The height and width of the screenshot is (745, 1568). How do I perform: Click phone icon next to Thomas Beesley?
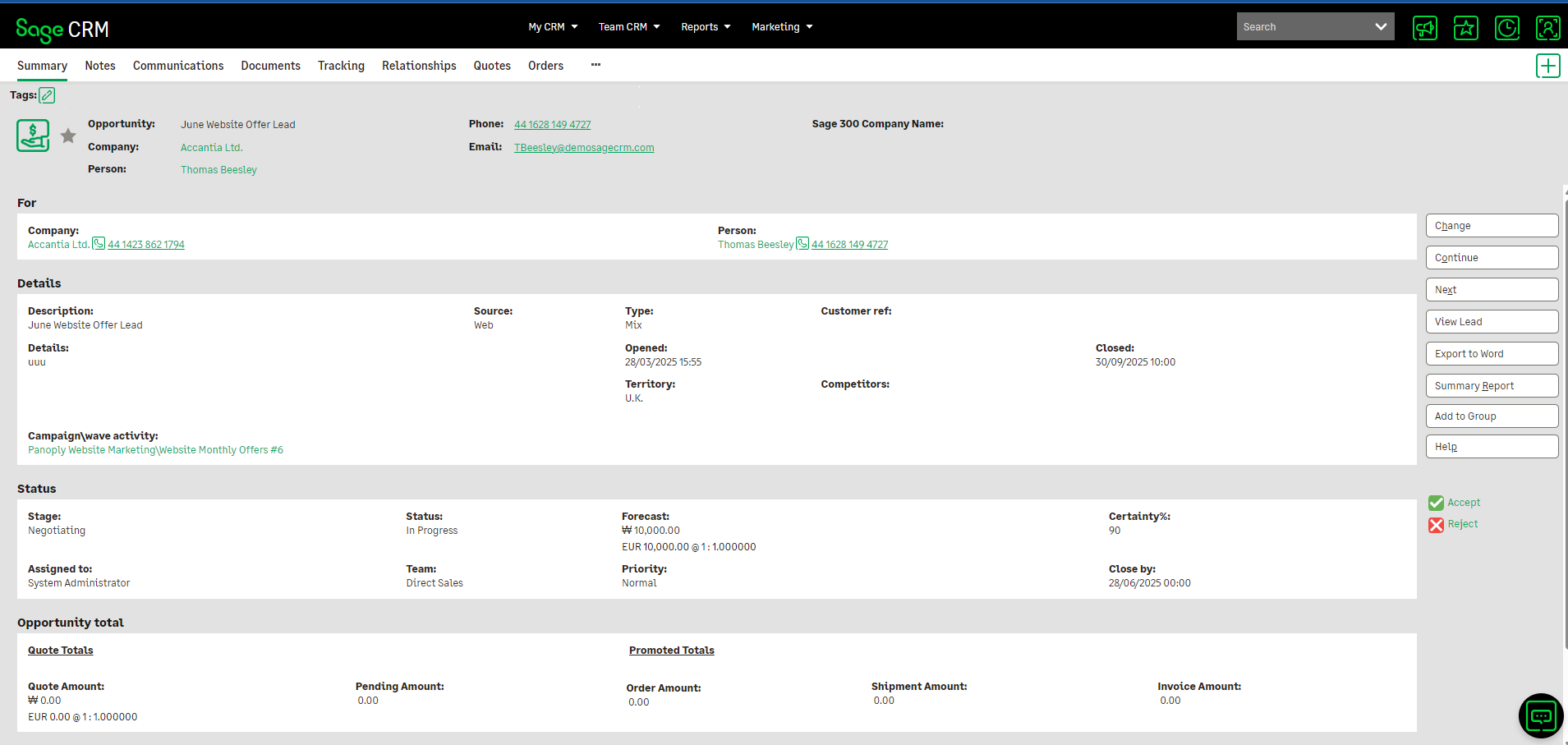(x=802, y=243)
